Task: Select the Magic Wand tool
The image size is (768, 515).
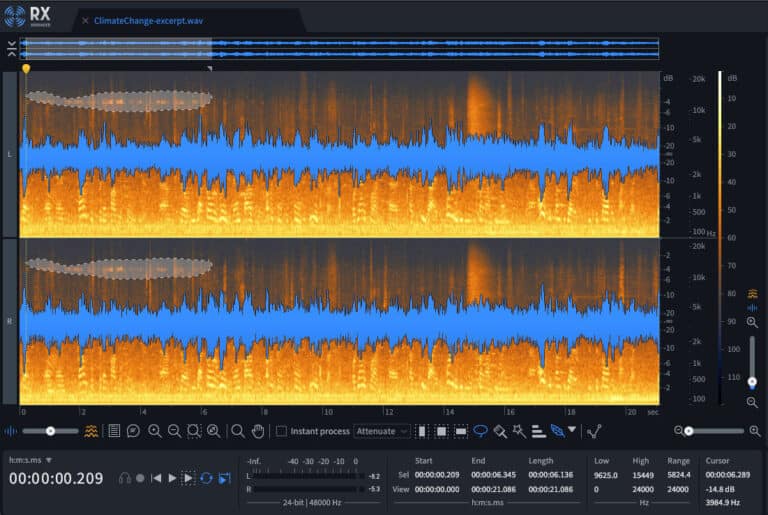Action: 519,431
